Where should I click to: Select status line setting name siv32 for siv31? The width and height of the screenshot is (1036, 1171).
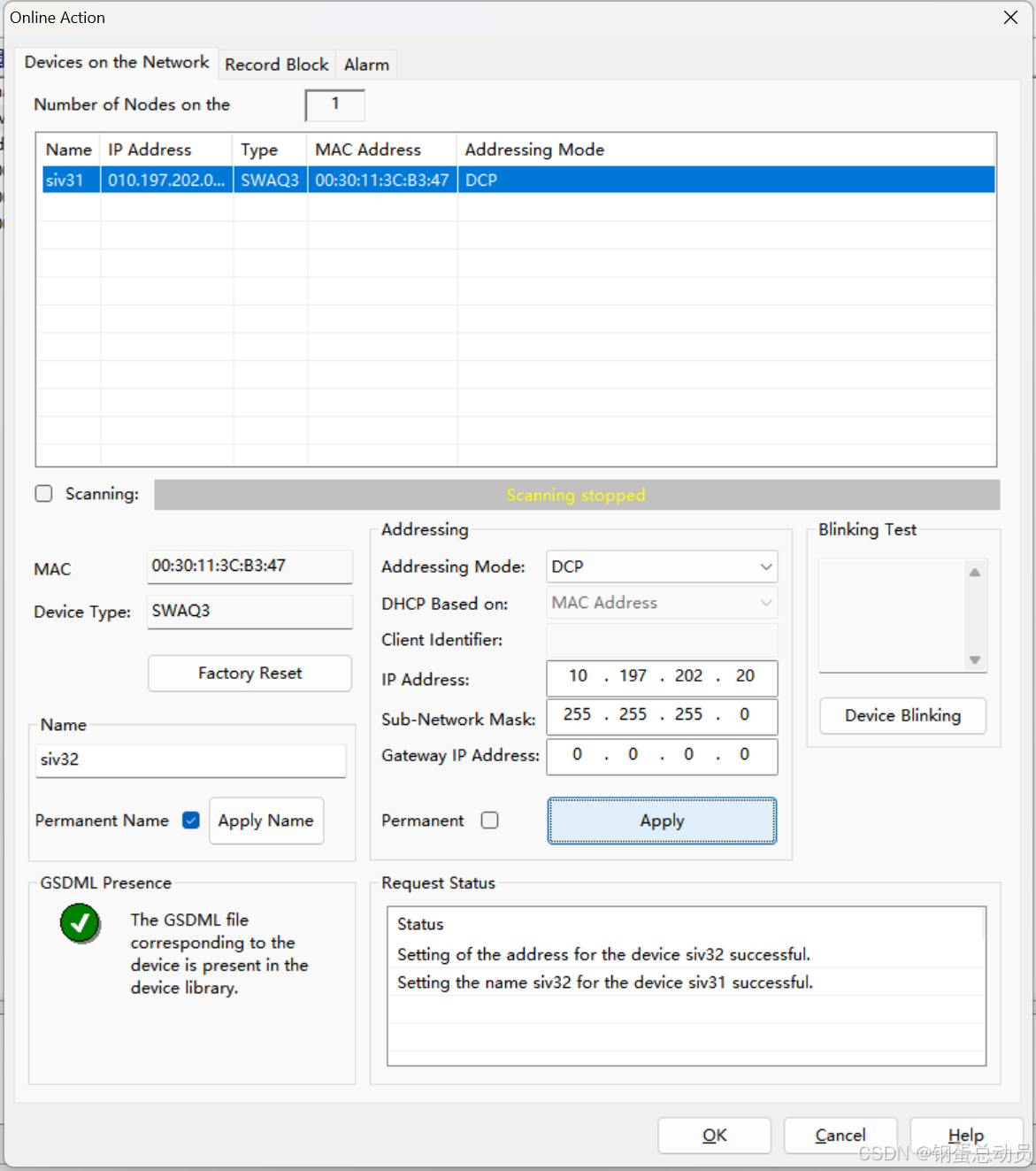687,982
